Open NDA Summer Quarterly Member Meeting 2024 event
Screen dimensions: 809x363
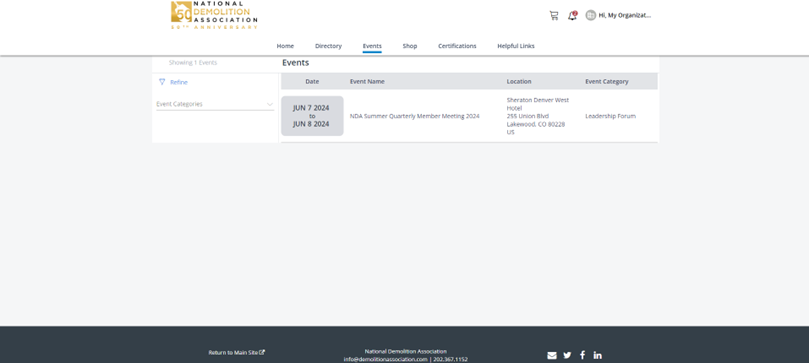point(414,117)
